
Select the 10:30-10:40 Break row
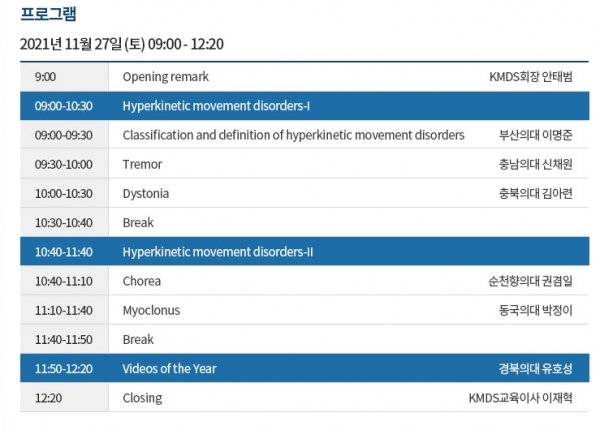point(138,222)
